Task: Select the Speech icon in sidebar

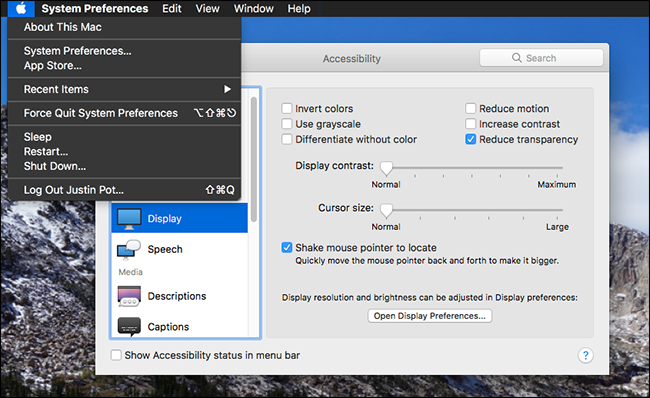Action: click(x=129, y=250)
